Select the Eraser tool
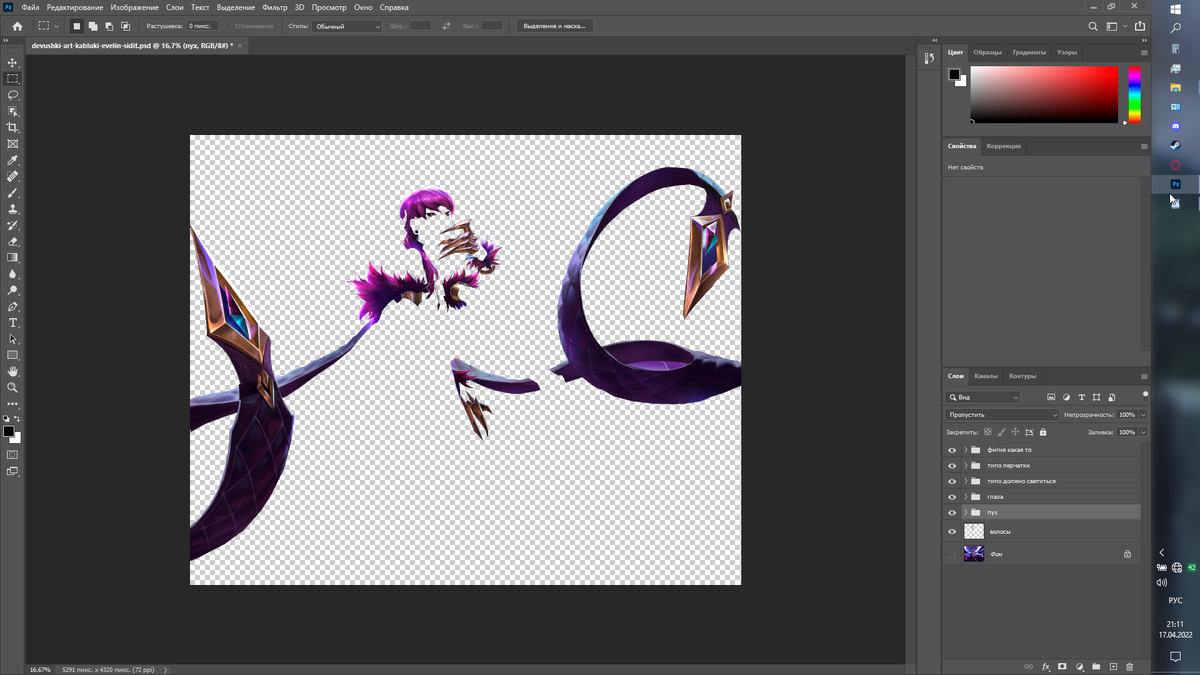Screen dimensions: 1200x675 13,241
